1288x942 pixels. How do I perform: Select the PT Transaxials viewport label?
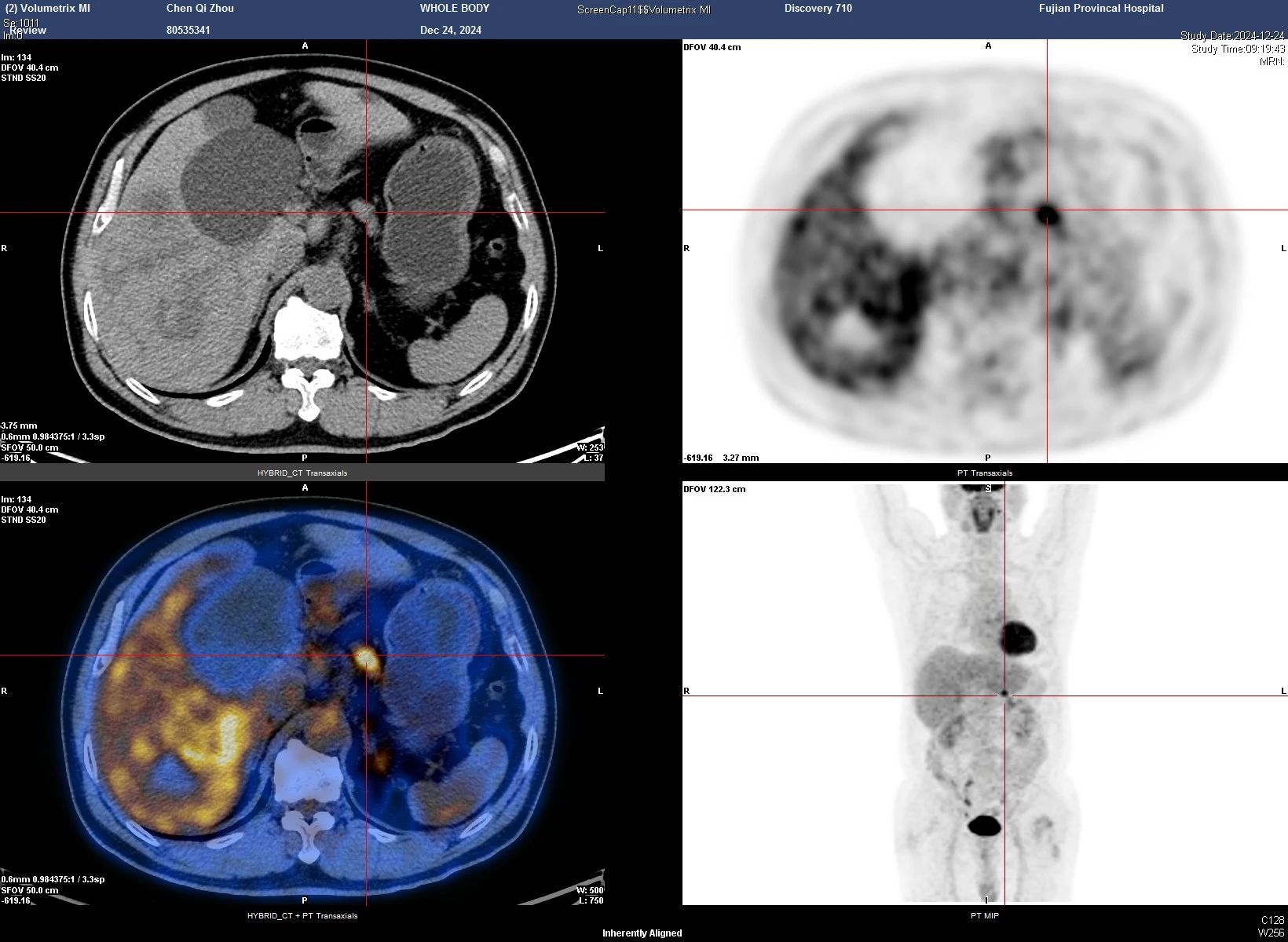[984, 473]
